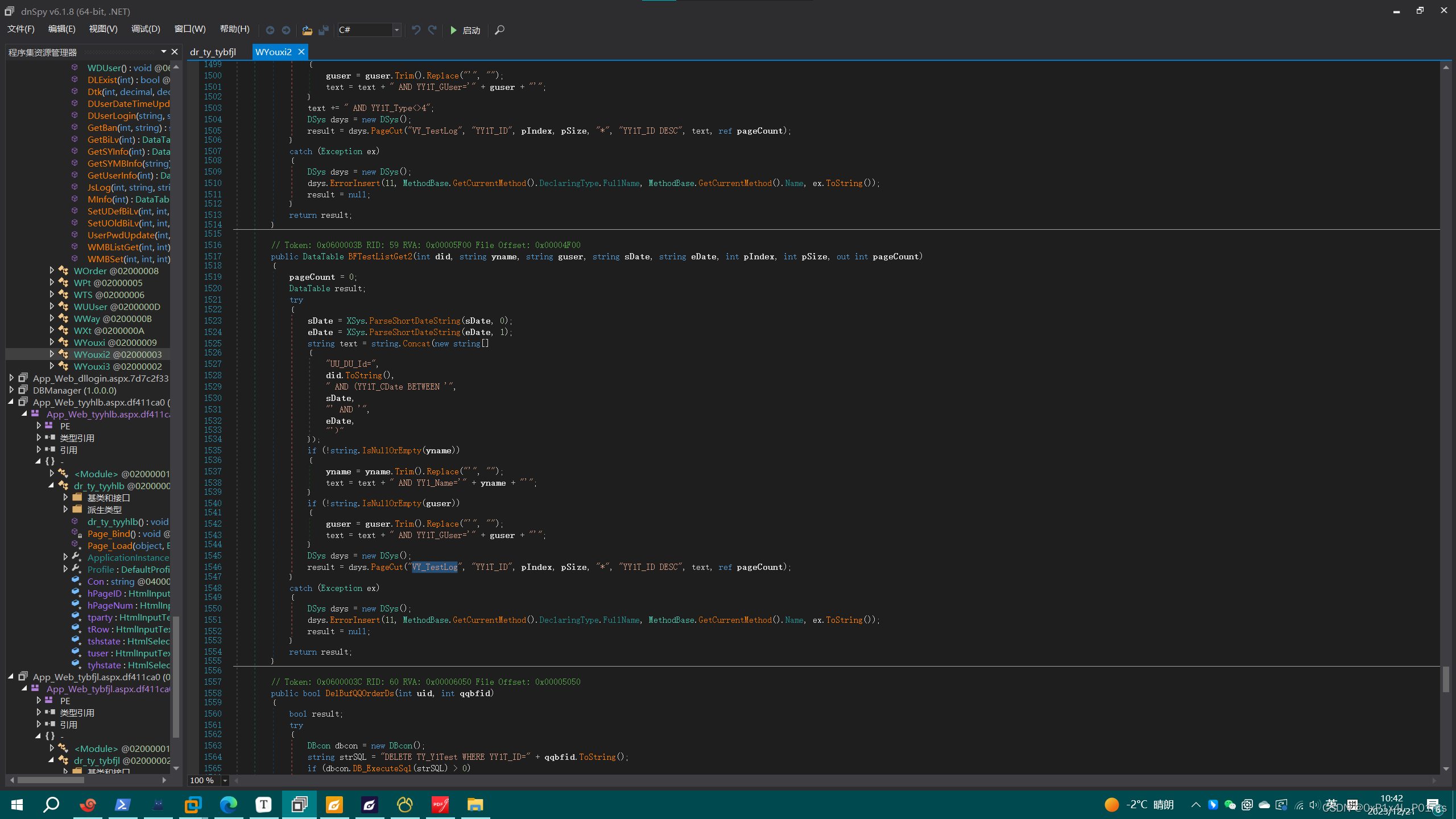Open the 文件(F) menu

tap(21, 29)
